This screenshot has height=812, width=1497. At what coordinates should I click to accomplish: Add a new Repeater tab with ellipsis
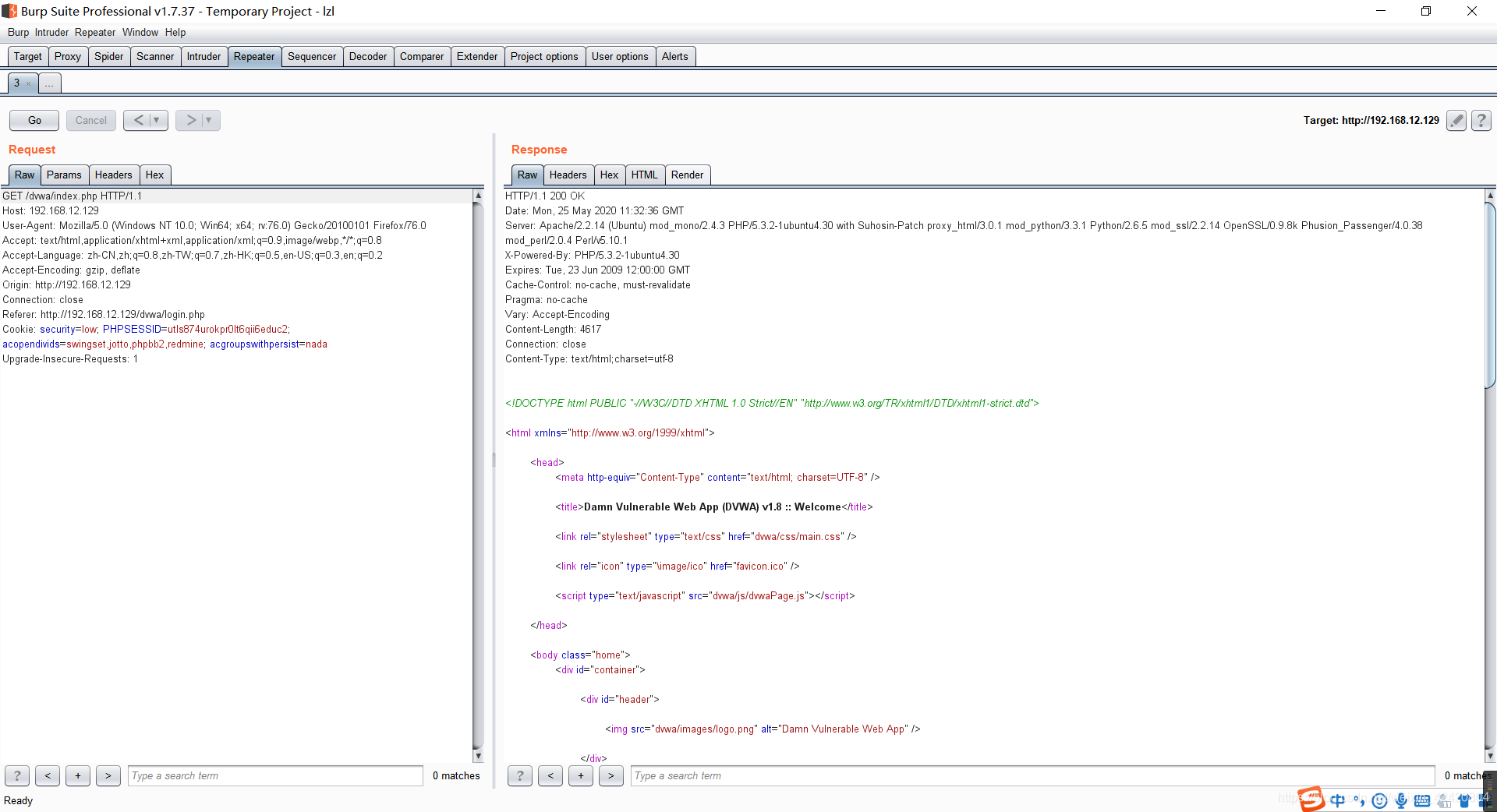pos(49,83)
